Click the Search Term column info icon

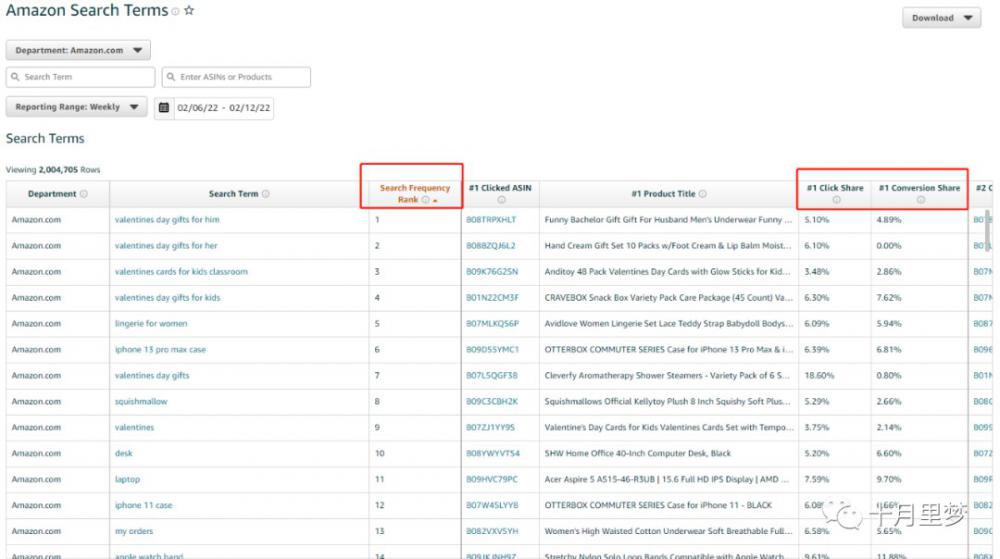(266, 194)
